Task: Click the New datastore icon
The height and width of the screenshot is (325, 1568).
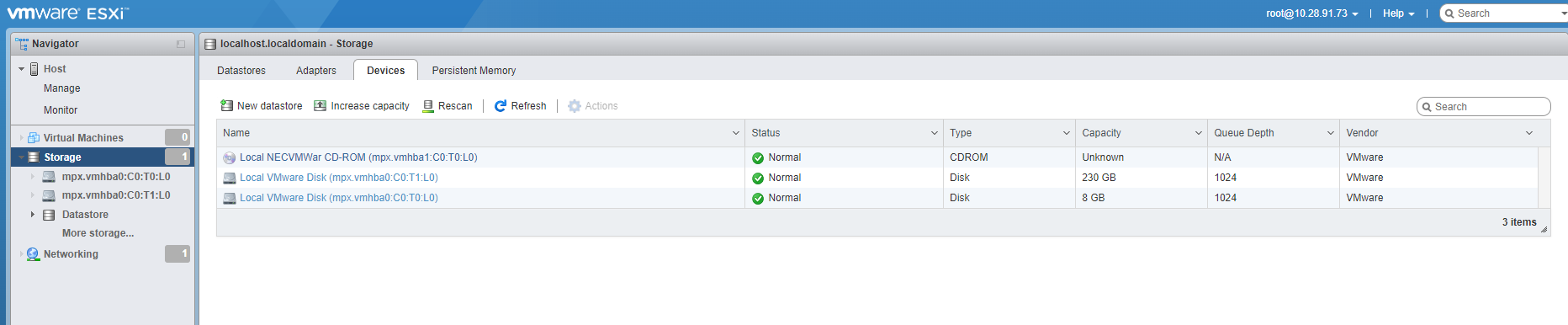Action: coord(226,106)
